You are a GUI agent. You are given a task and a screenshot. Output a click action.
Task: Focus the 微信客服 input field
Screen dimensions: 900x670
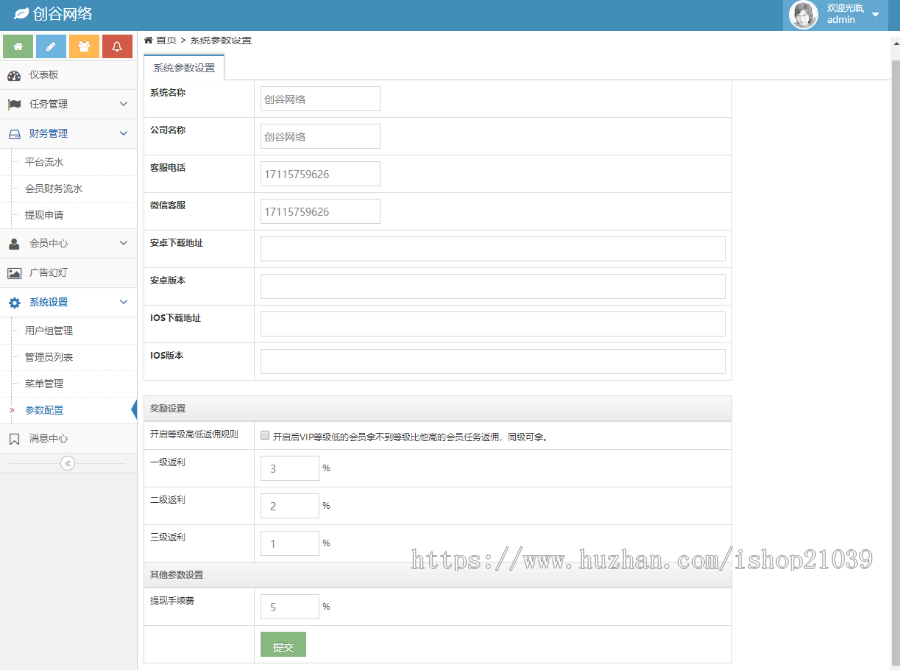tap(320, 211)
